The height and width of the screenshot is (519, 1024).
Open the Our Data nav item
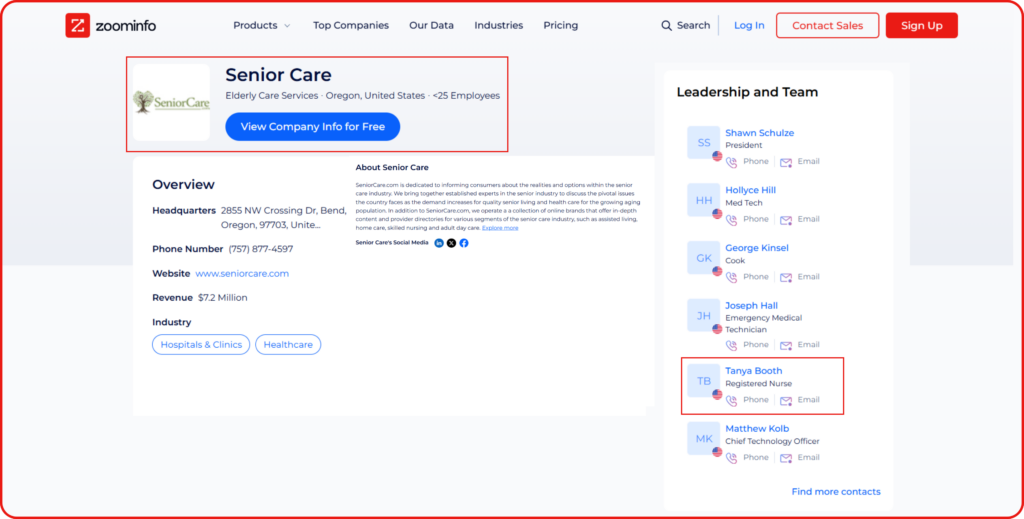click(x=432, y=25)
